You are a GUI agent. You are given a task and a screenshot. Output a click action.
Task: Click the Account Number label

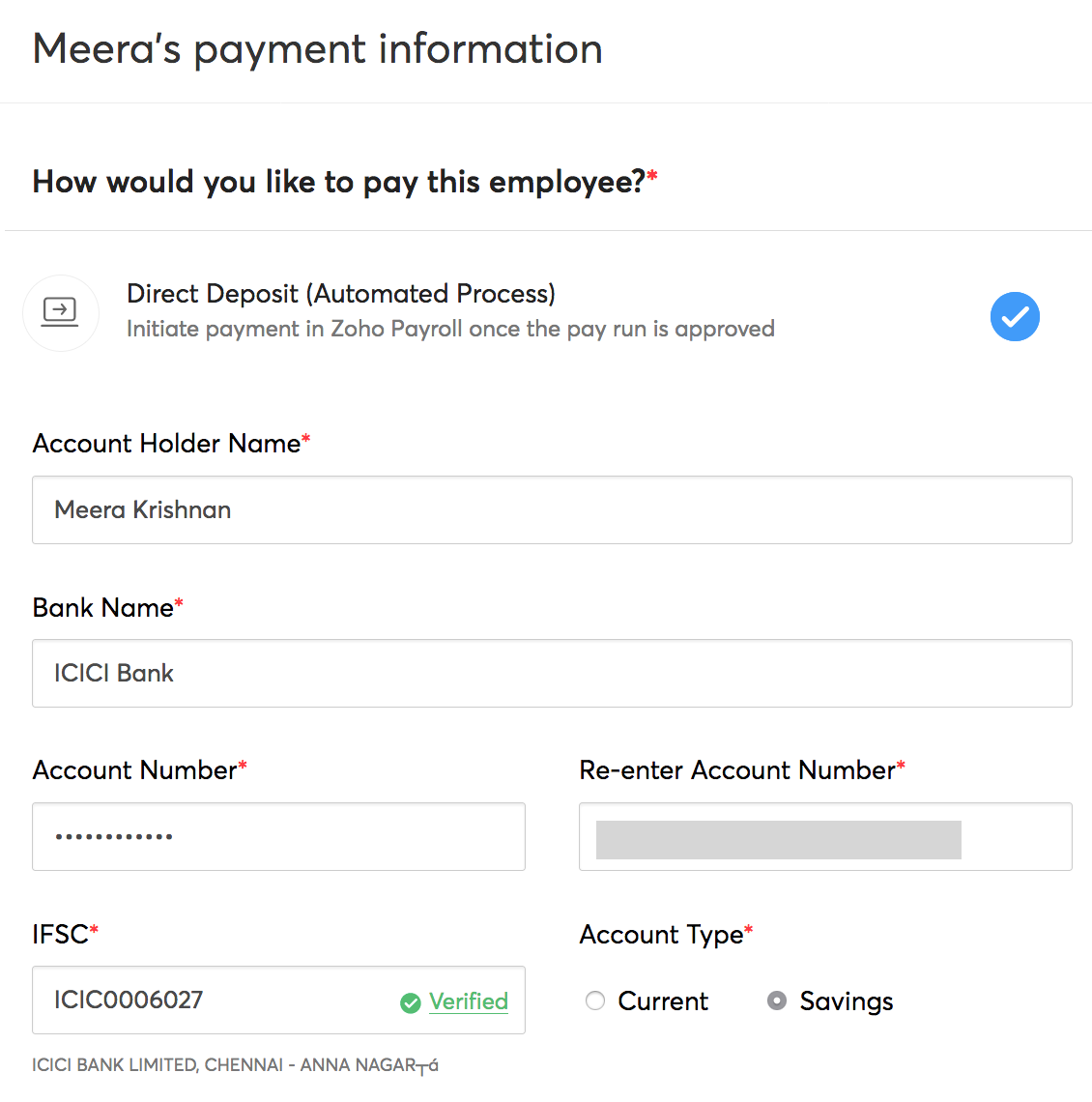point(130,770)
